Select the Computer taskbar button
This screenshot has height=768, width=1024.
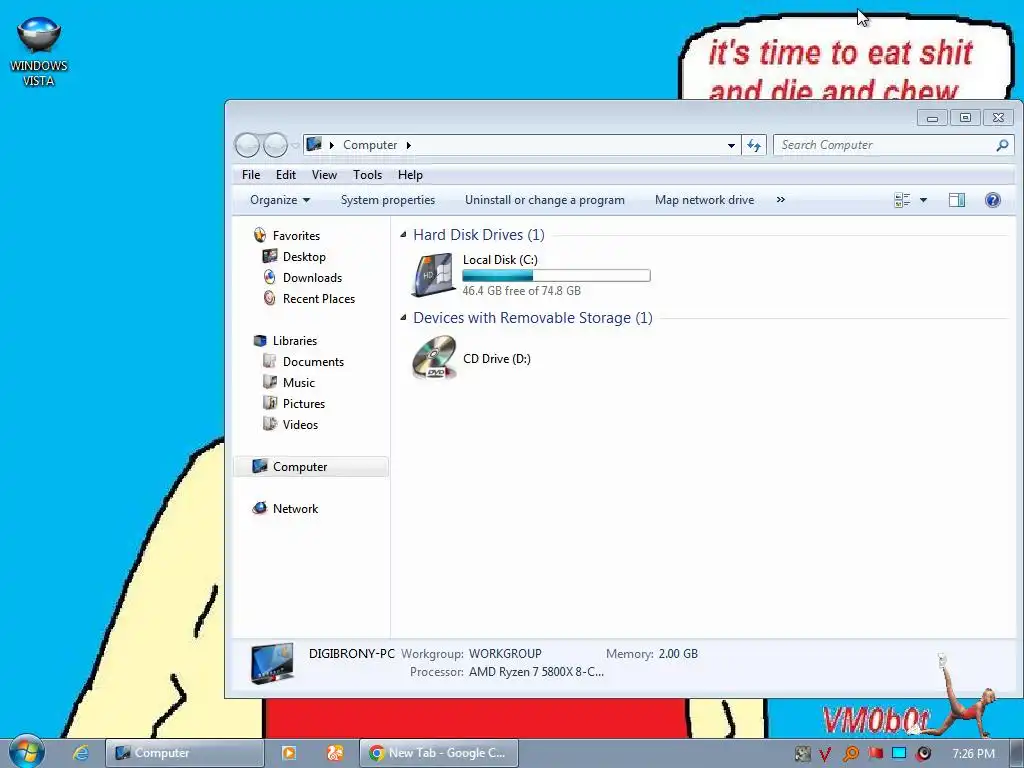coord(185,753)
